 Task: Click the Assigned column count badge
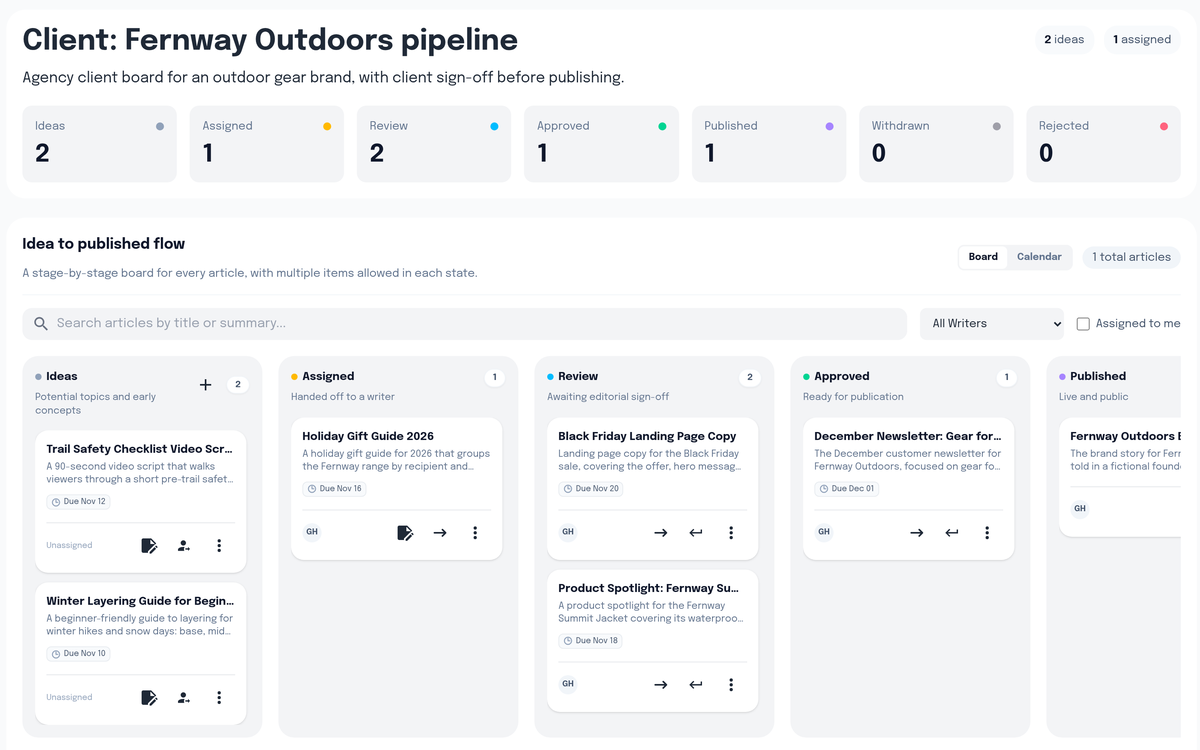494,378
